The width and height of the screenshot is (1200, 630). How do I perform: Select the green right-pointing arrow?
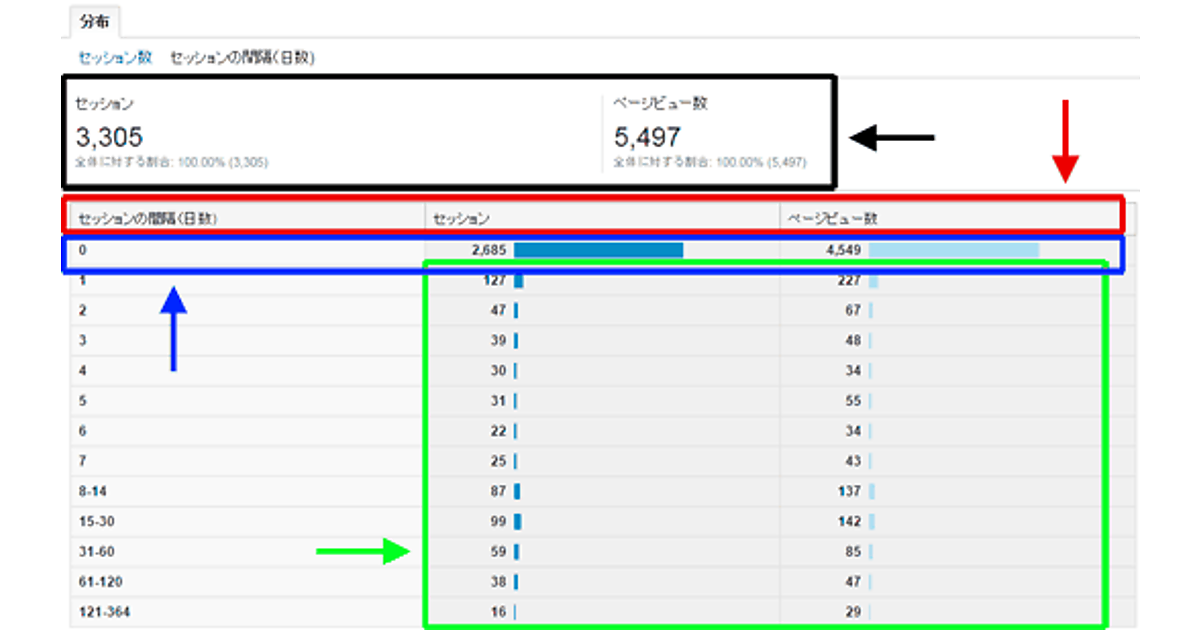tap(364, 551)
